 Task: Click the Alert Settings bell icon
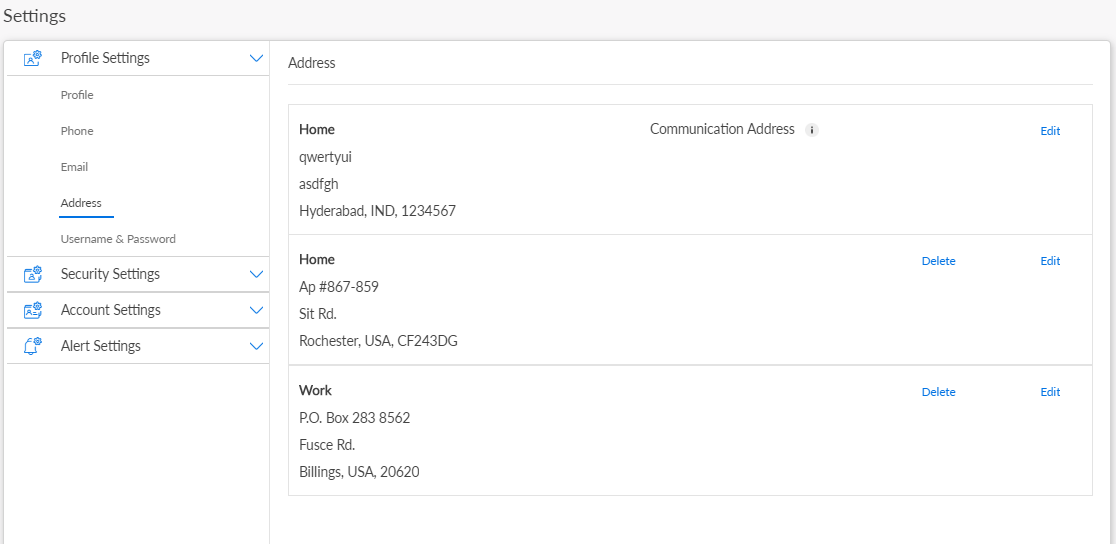pos(32,346)
